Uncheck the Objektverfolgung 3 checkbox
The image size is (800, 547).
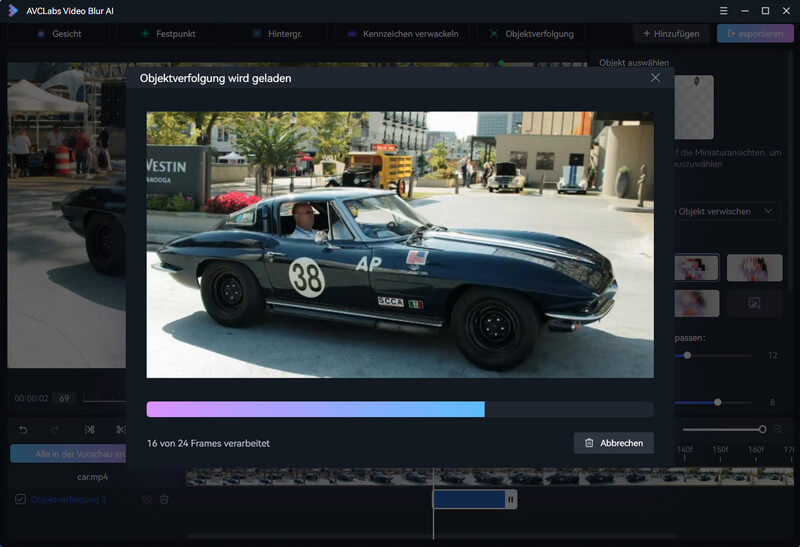(x=20, y=499)
